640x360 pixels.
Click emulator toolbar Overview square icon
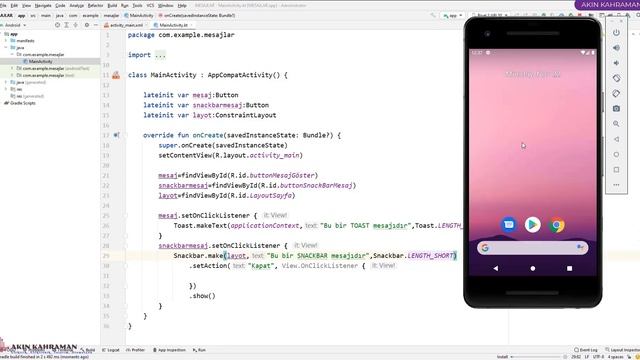click(x=616, y=169)
